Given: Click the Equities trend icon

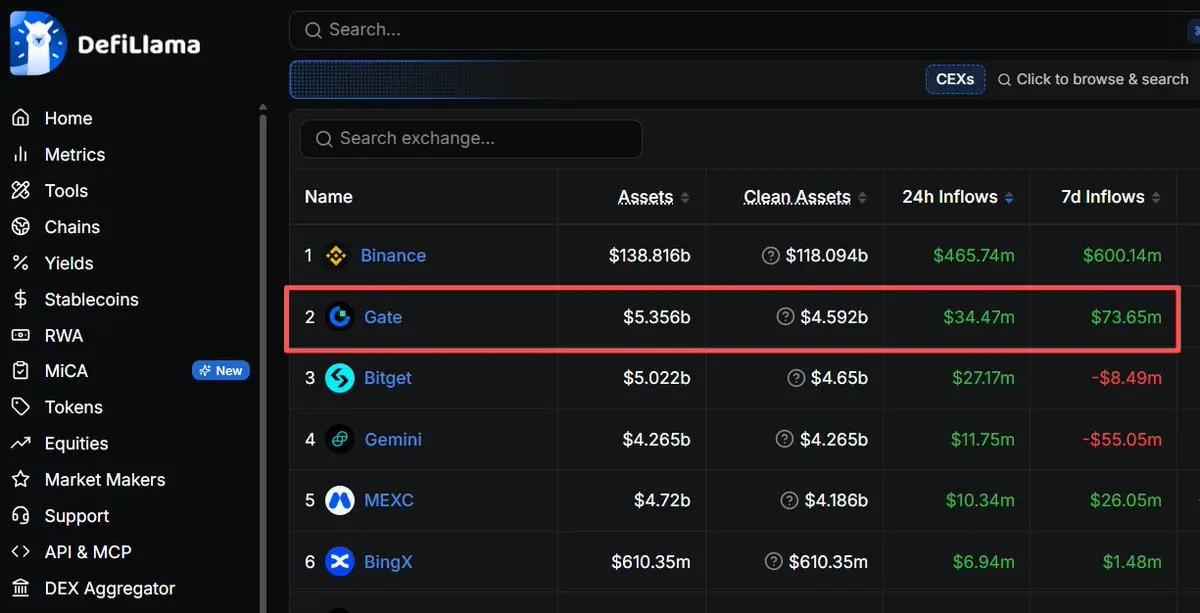Looking at the screenshot, I should point(20,443).
